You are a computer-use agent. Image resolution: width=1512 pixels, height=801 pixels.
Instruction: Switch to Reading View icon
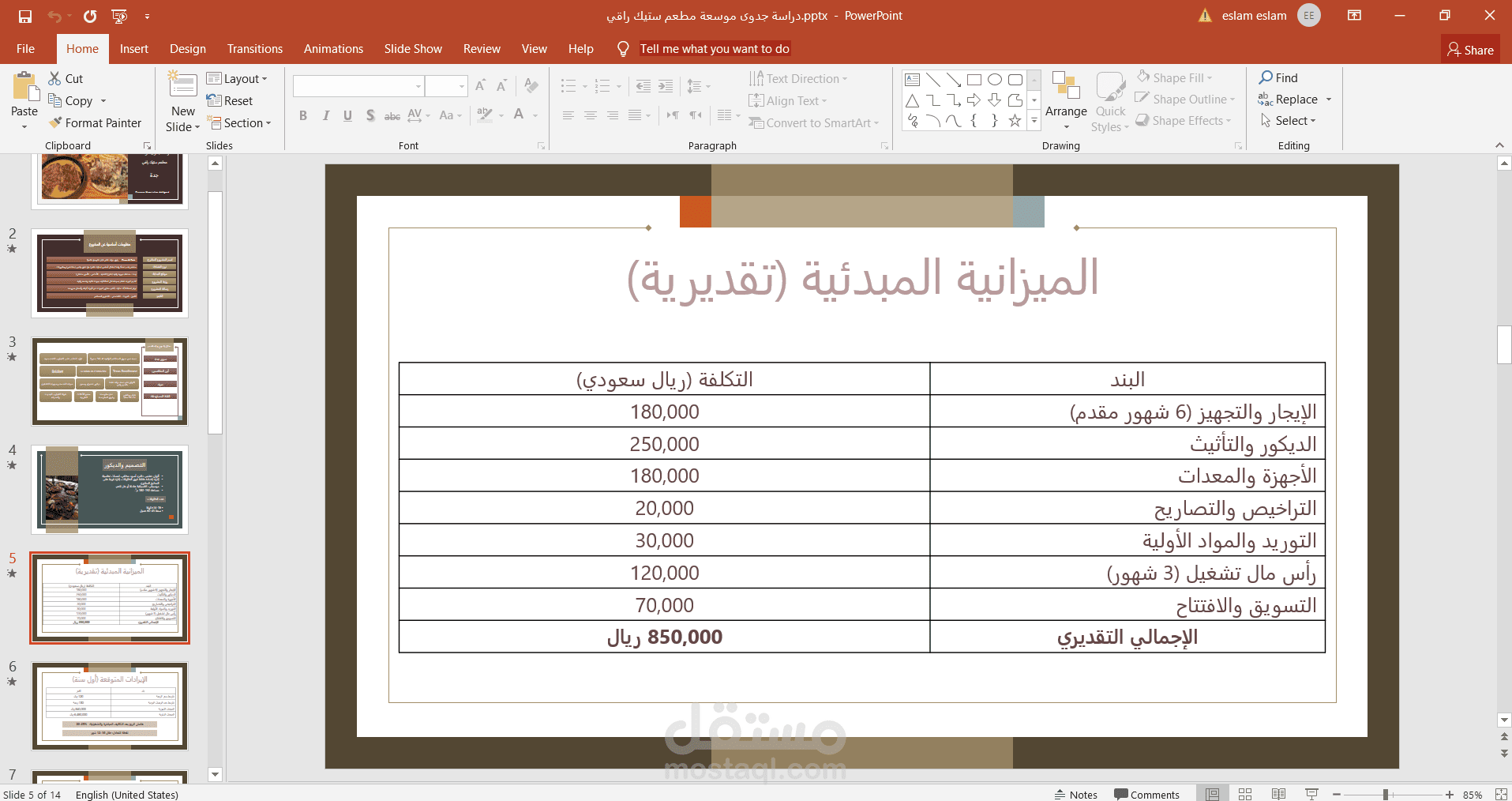(1278, 794)
